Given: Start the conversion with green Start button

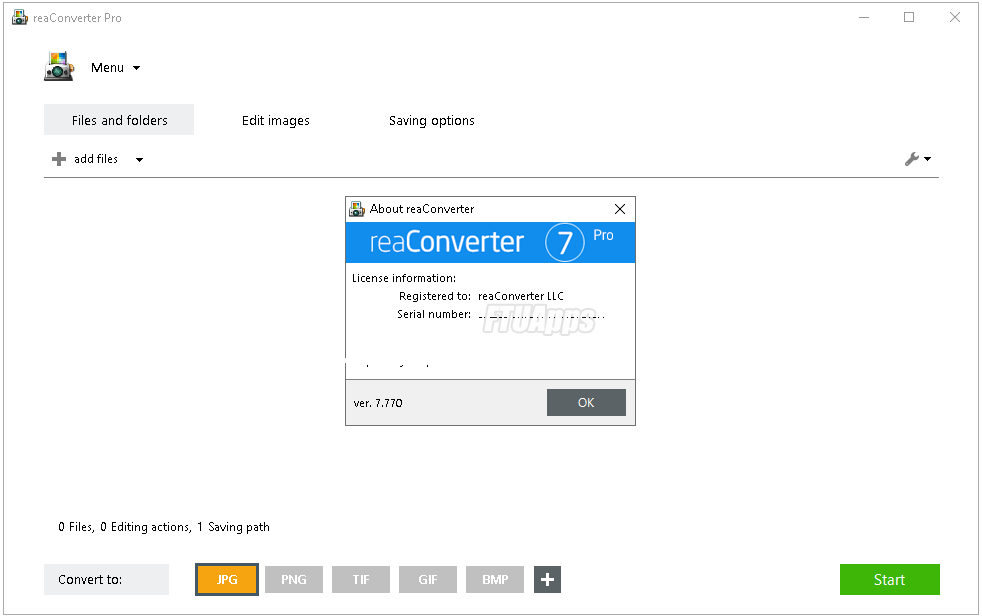Looking at the screenshot, I should 889,580.
